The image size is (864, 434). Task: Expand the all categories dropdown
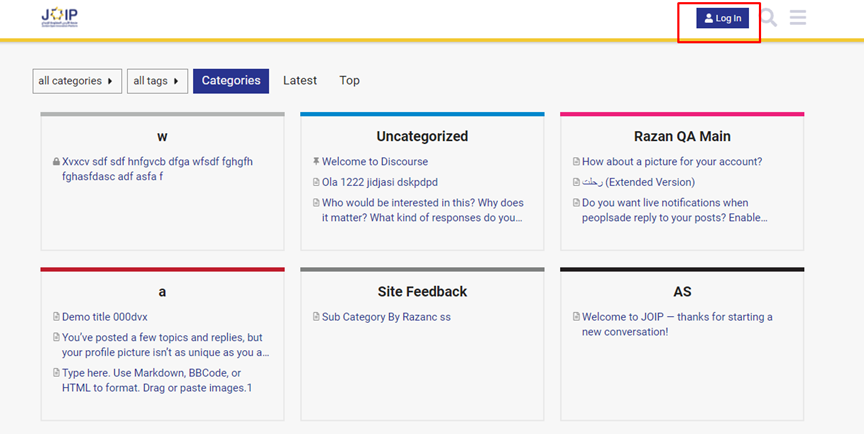pos(77,81)
